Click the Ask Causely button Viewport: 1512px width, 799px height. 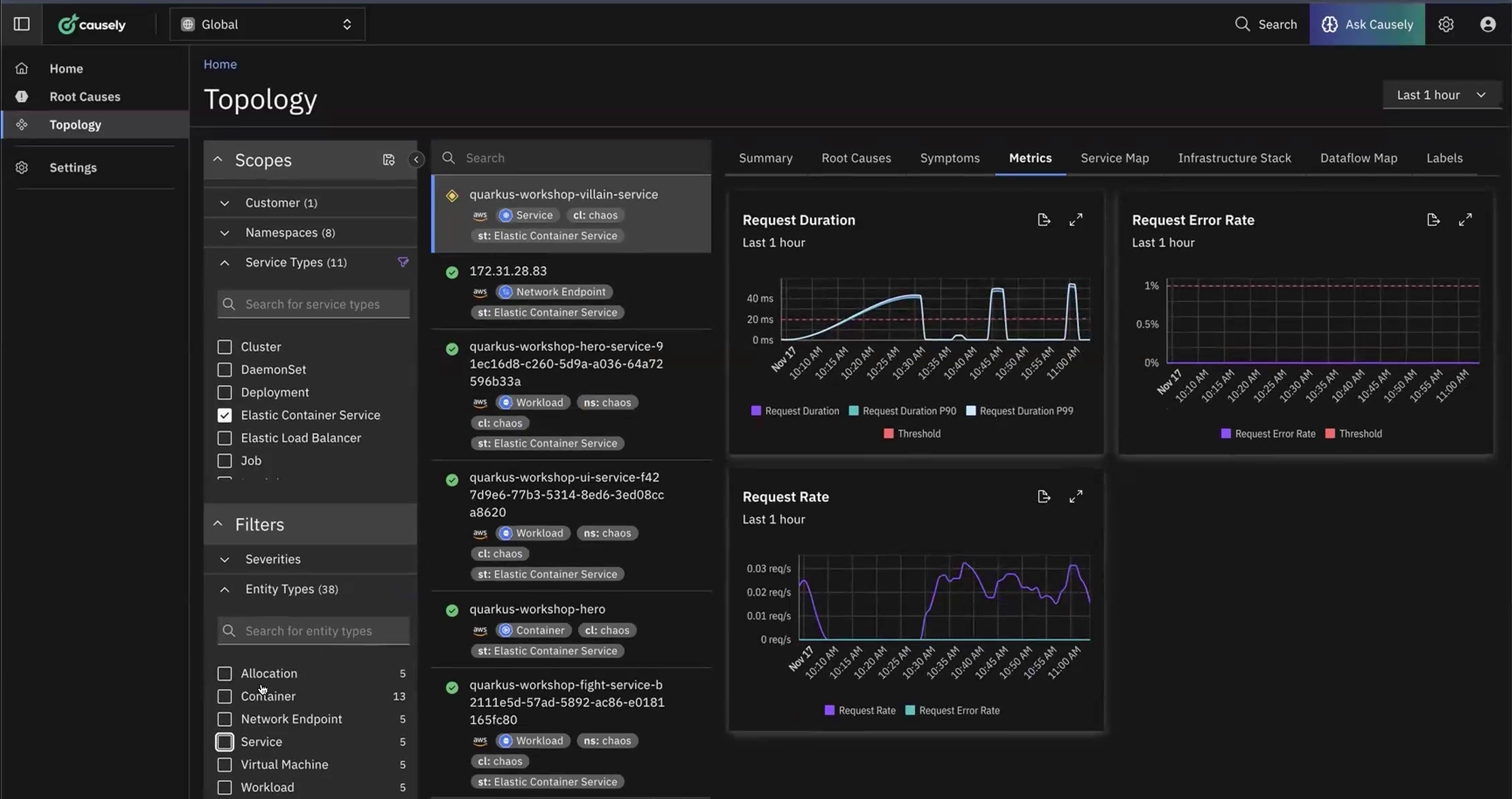[1367, 24]
